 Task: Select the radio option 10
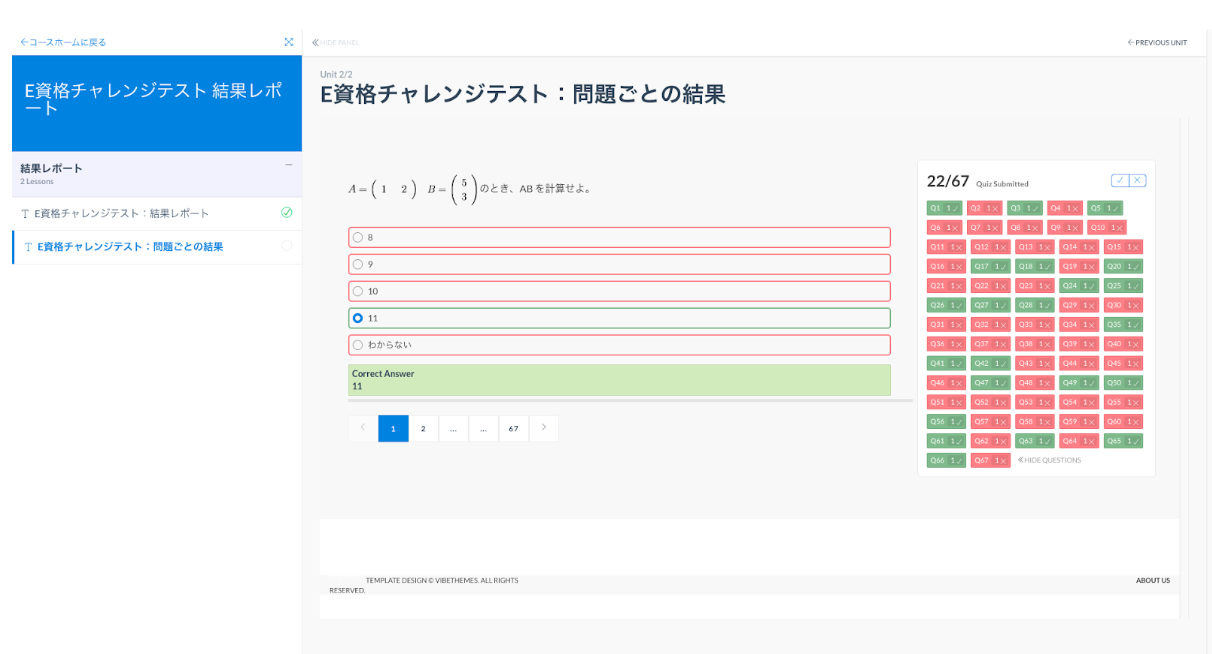(358, 291)
